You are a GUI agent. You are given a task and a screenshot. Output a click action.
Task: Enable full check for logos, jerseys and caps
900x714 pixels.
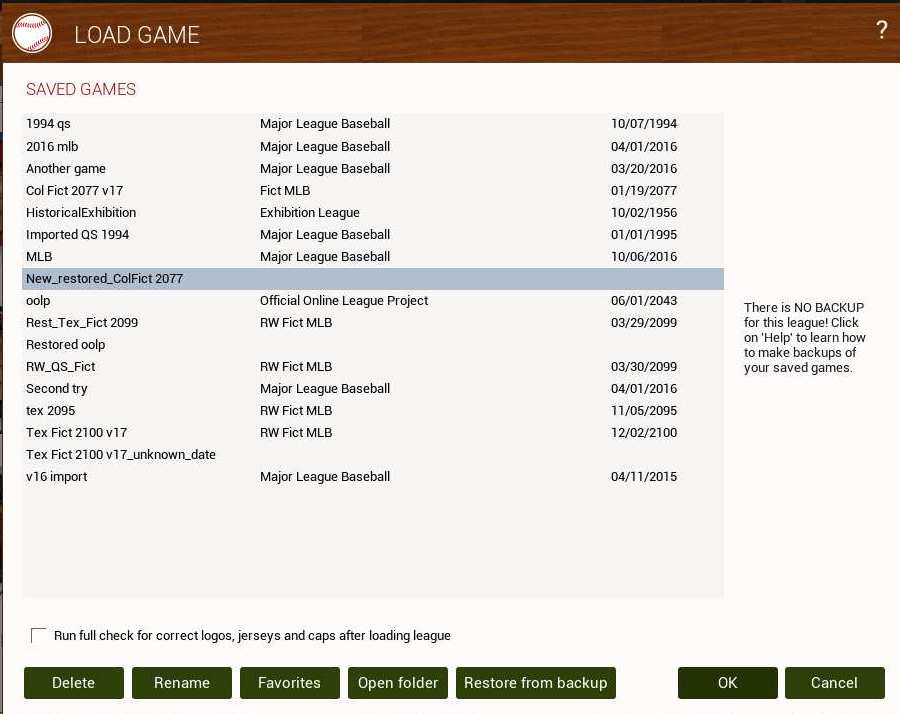click(39, 636)
